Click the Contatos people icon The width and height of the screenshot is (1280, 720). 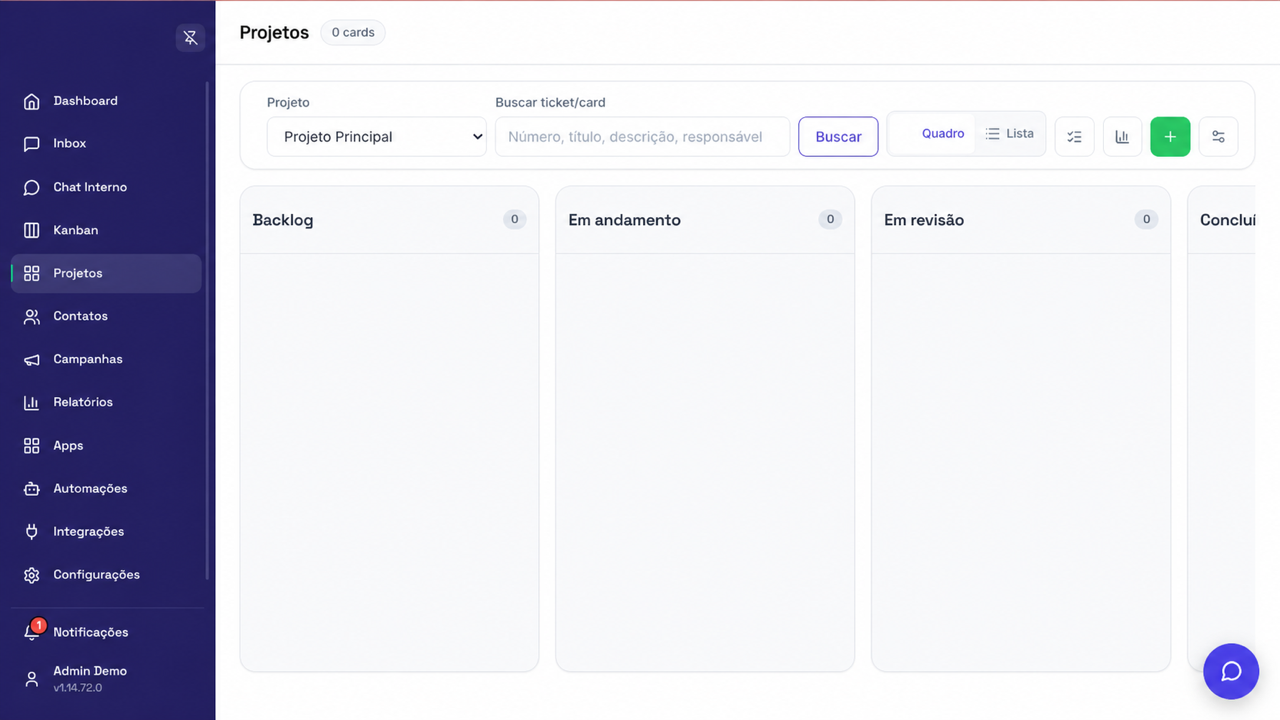click(x=32, y=316)
